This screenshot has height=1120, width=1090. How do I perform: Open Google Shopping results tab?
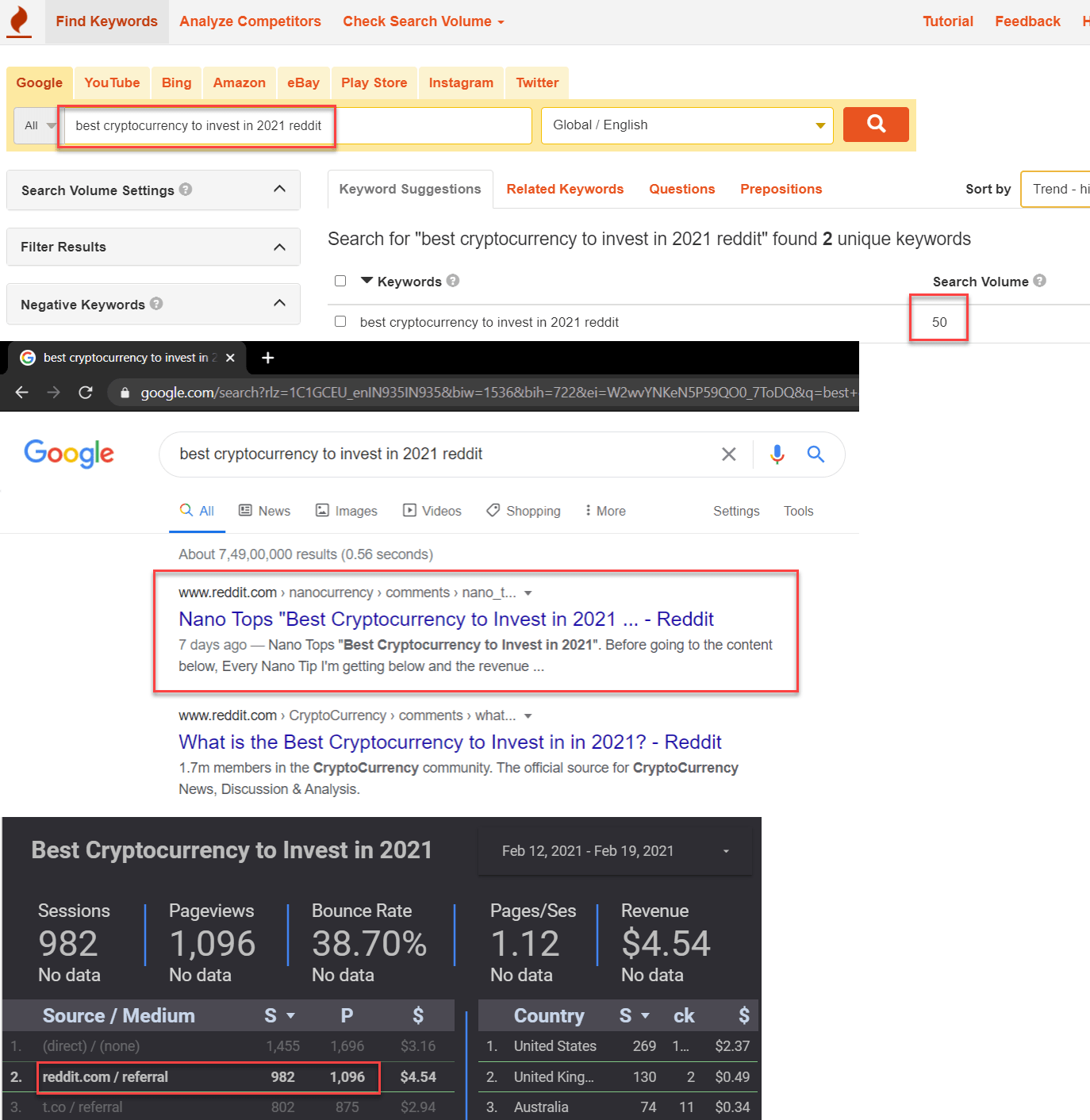pos(524,511)
